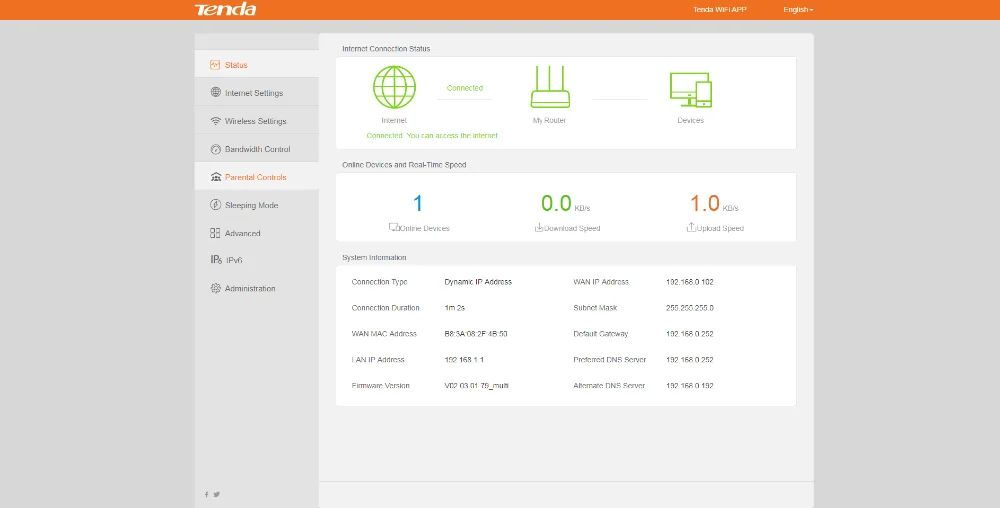Viewport: 1000px width, 508px height.
Task: Select Status in the sidebar
Action: point(236,65)
